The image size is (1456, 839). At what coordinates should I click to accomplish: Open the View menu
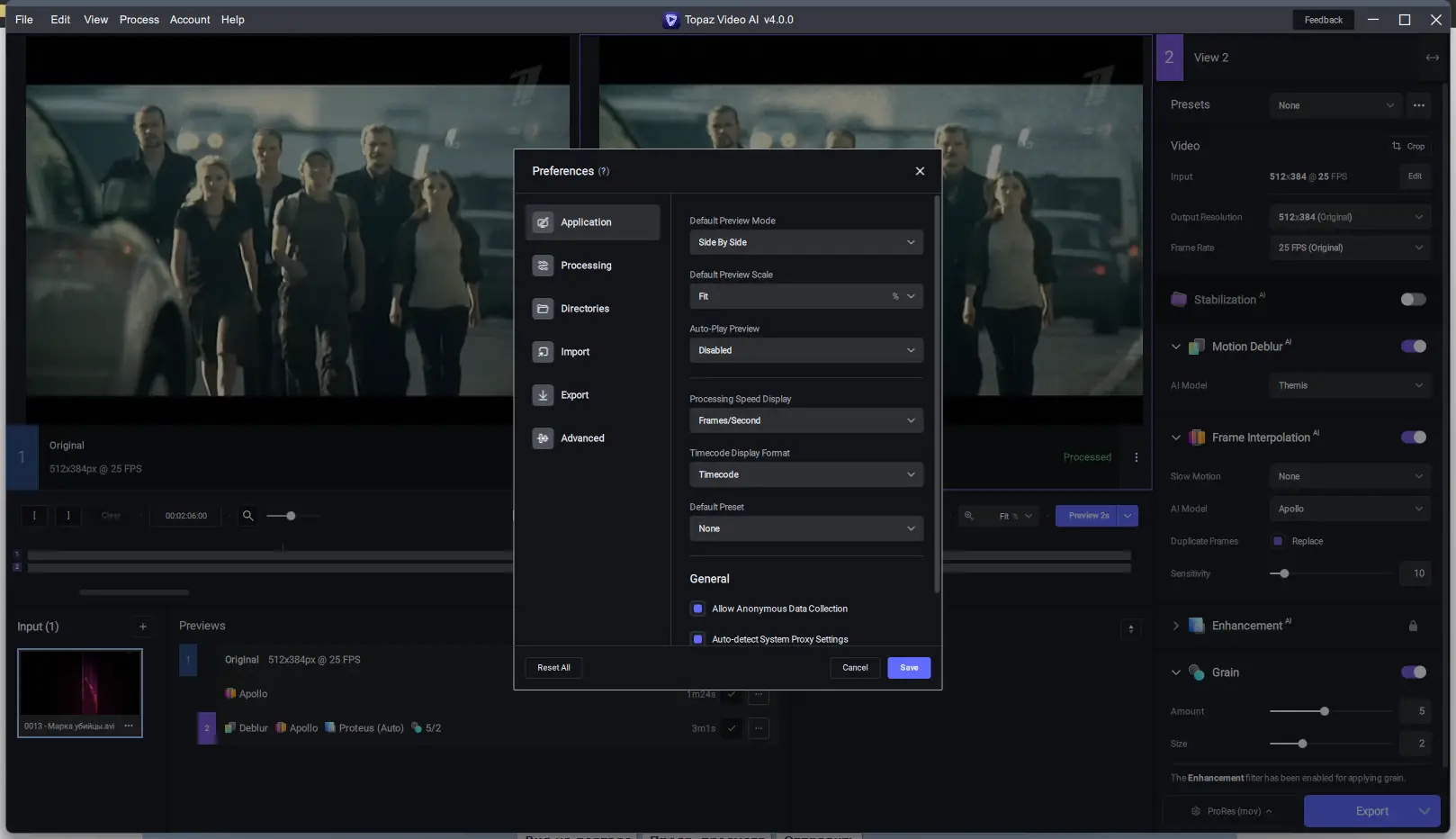click(95, 20)
